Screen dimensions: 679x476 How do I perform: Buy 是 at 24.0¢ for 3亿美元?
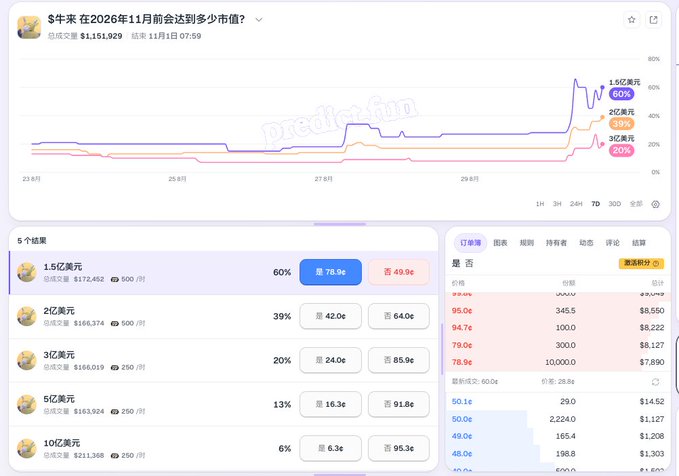coord(330,360)
